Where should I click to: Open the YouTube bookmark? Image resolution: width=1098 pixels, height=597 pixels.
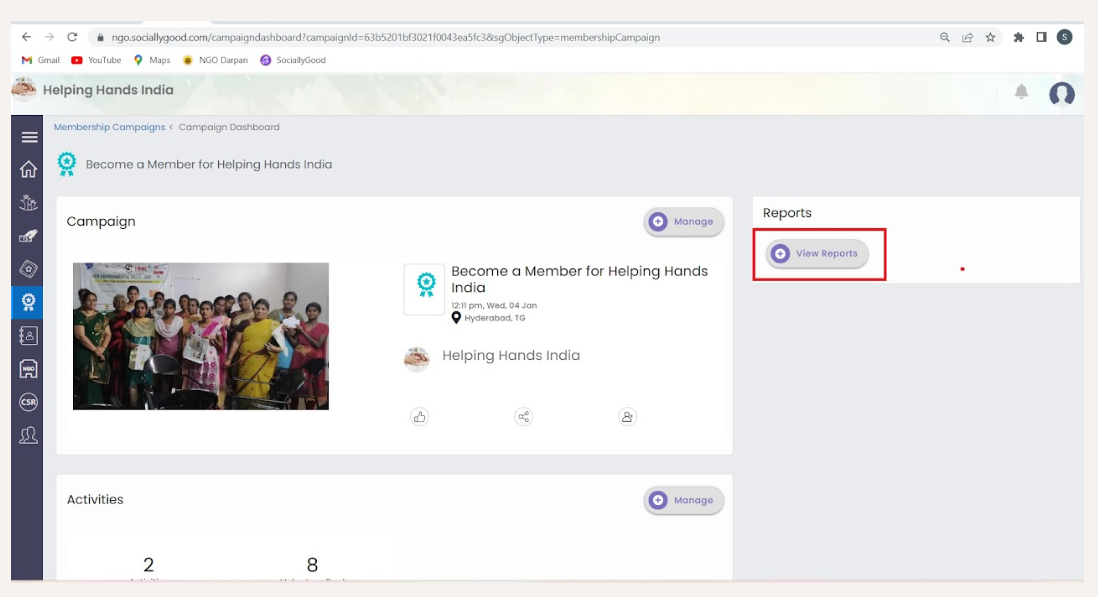pos(97,60)
